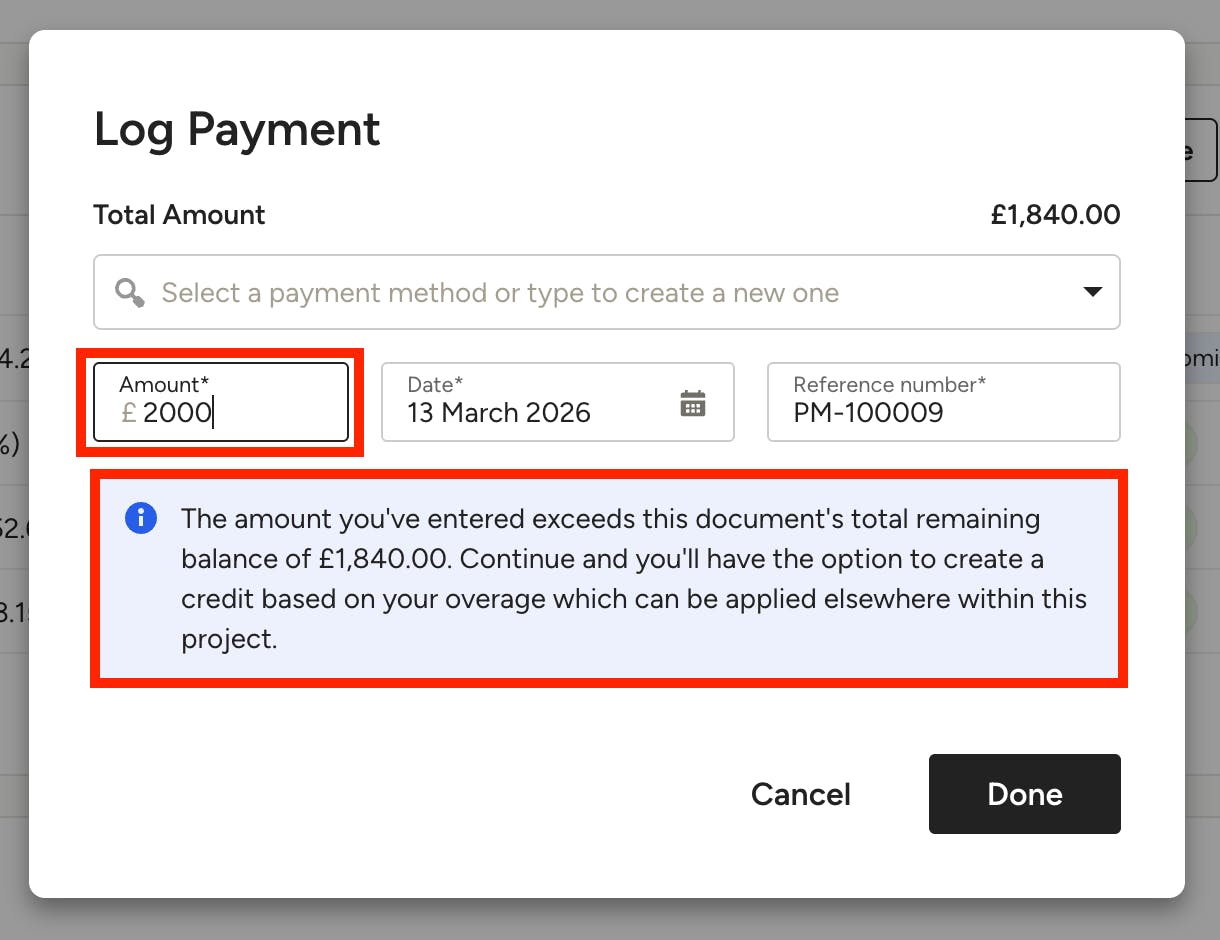Click the Date* field label
The width and height of the screenshot is (1220, 940).
click(435, 384)
